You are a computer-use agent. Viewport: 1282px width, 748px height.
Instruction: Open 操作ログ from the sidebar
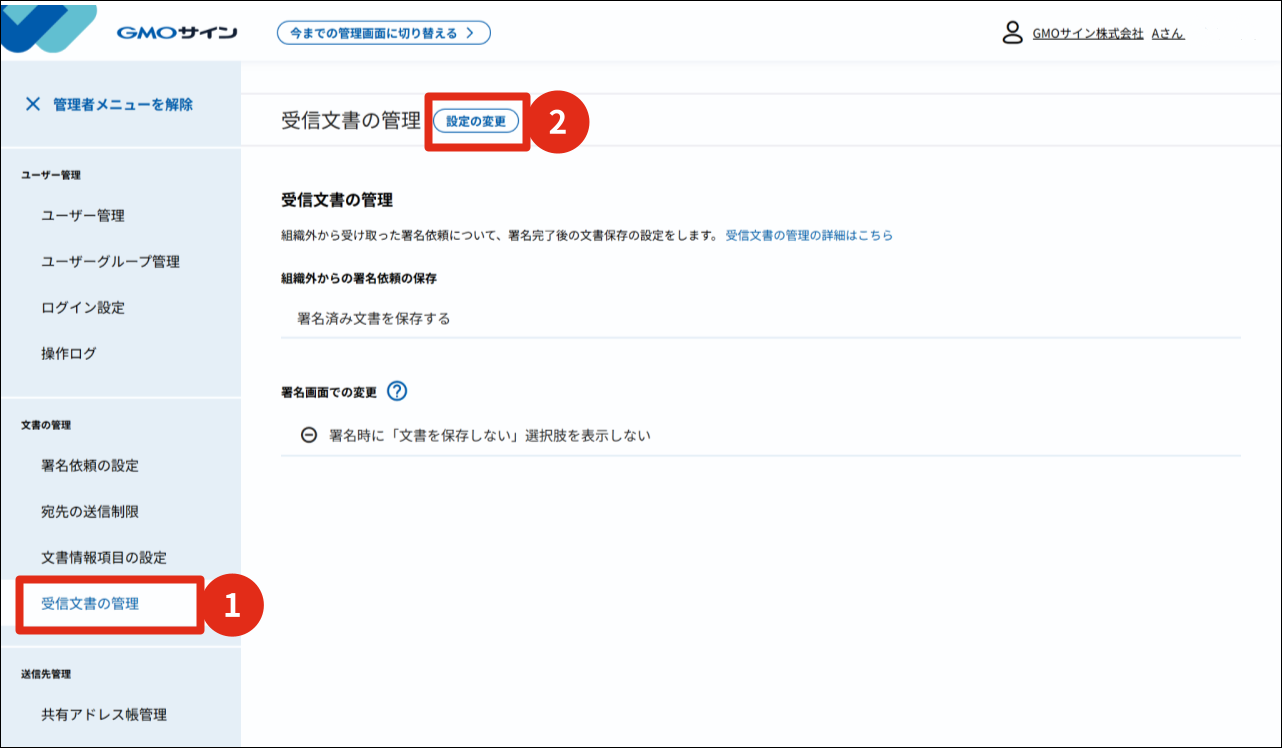(x=69, y=354)
